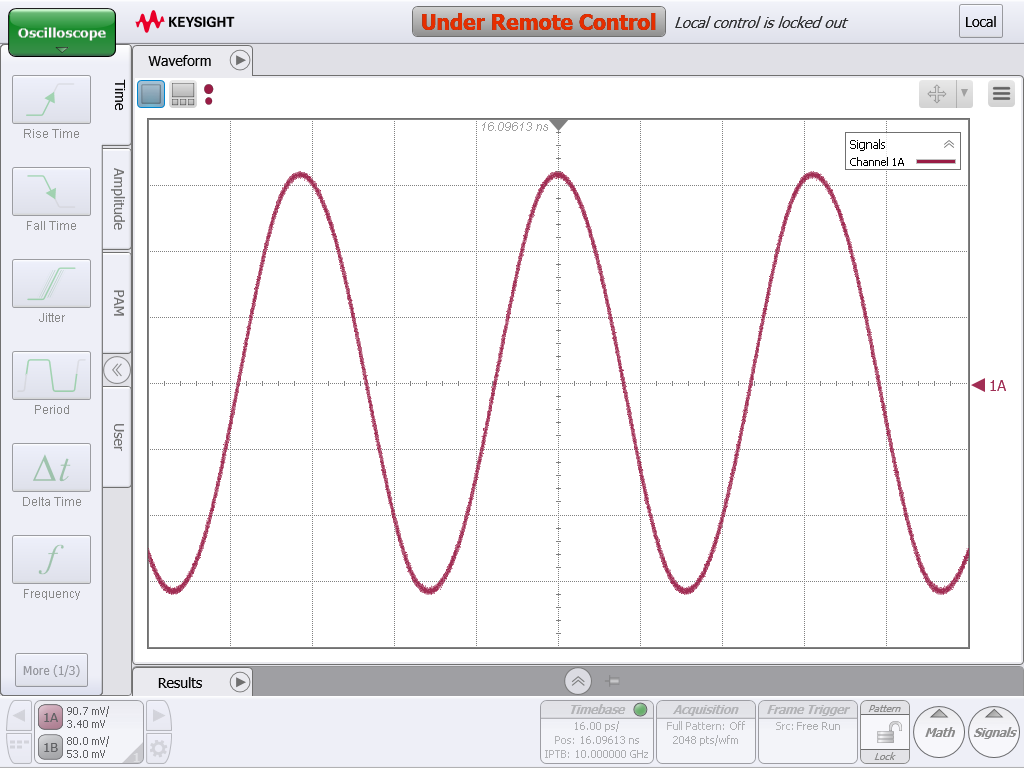Collapse the Signals legend chevron

pyautogui.click(x=949, y=144)
